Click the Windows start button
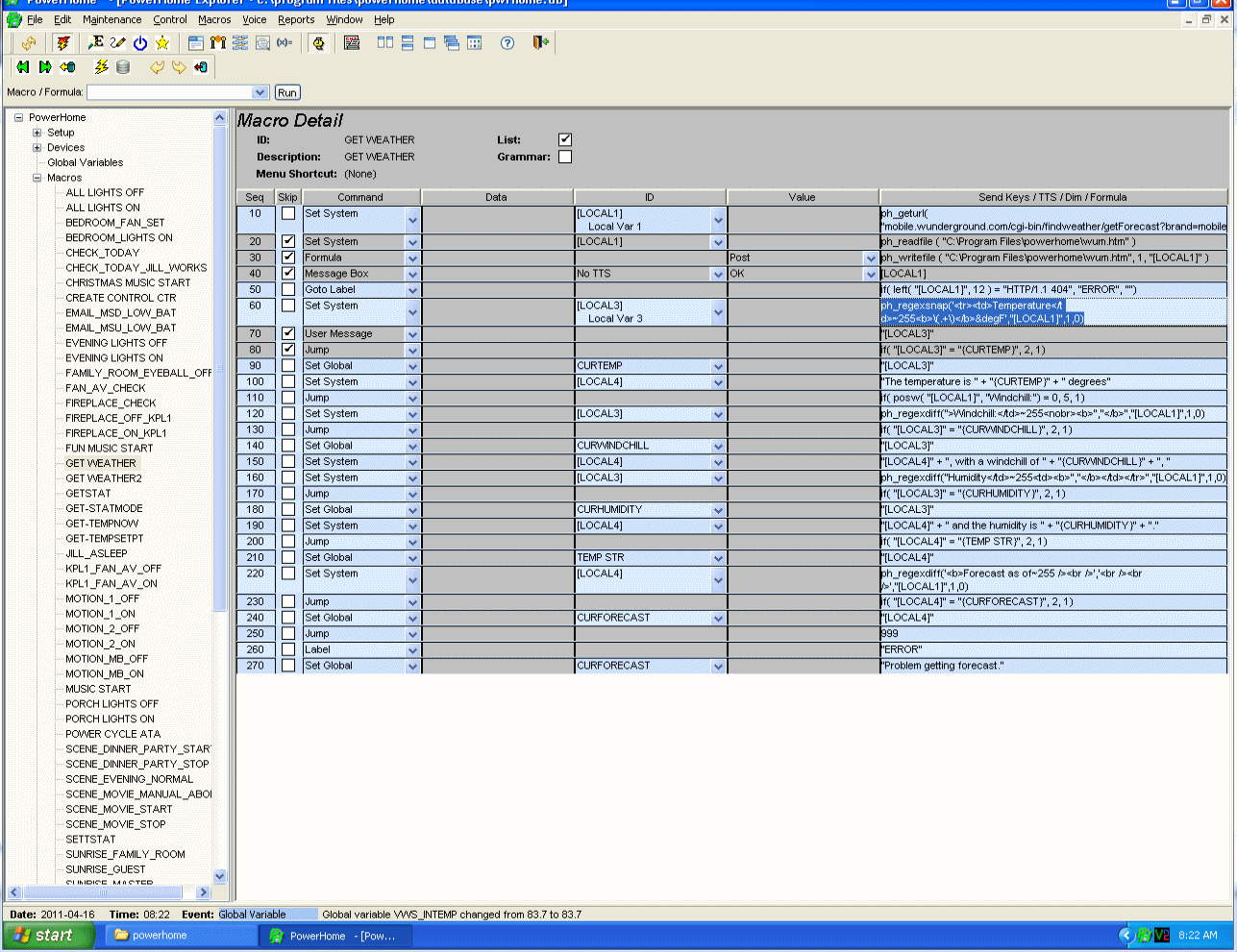 (x=48, y=936)
